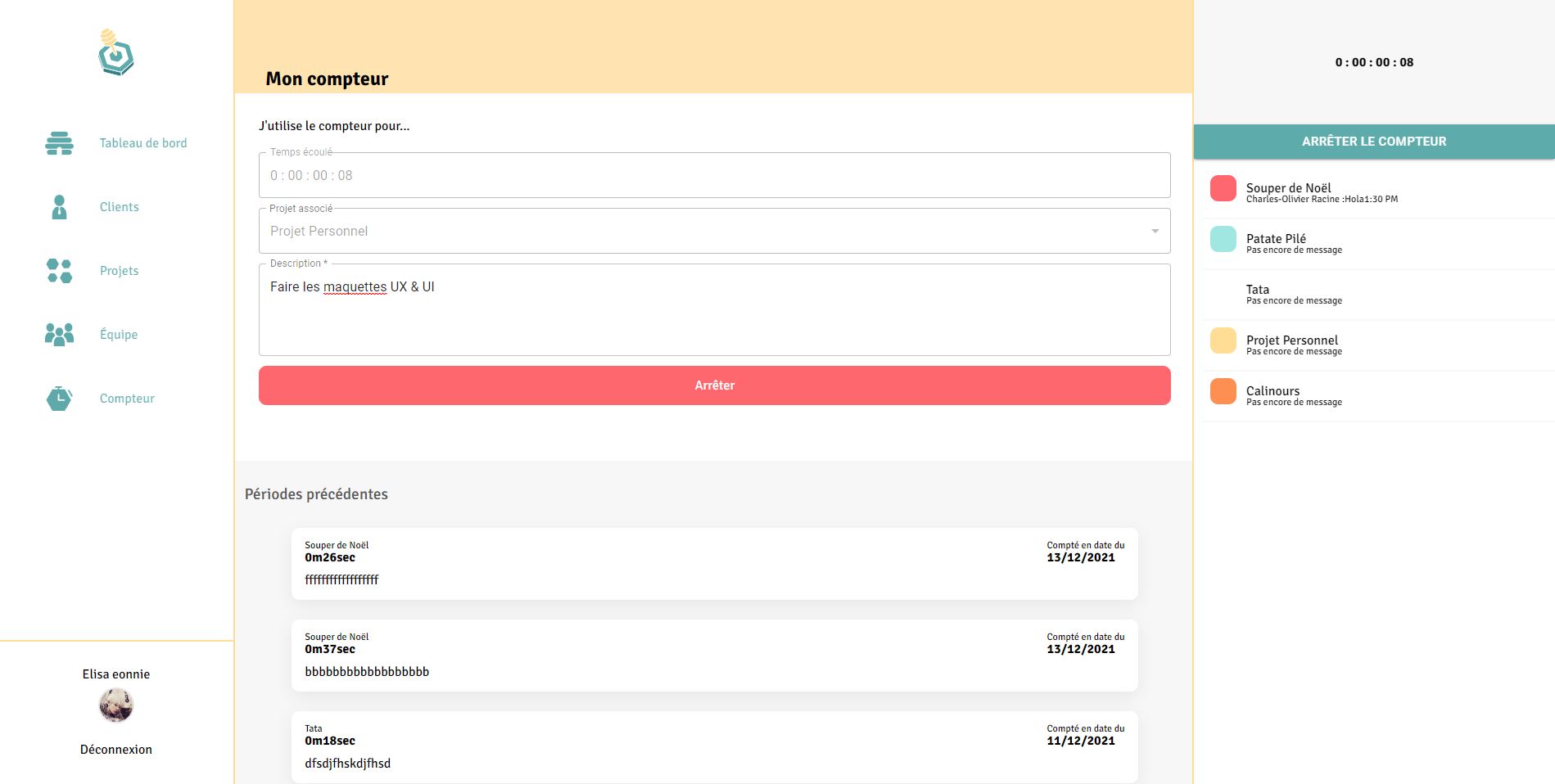Go to Tableau de bord menu item
1555x784 pixels.
tap(143, 143)
